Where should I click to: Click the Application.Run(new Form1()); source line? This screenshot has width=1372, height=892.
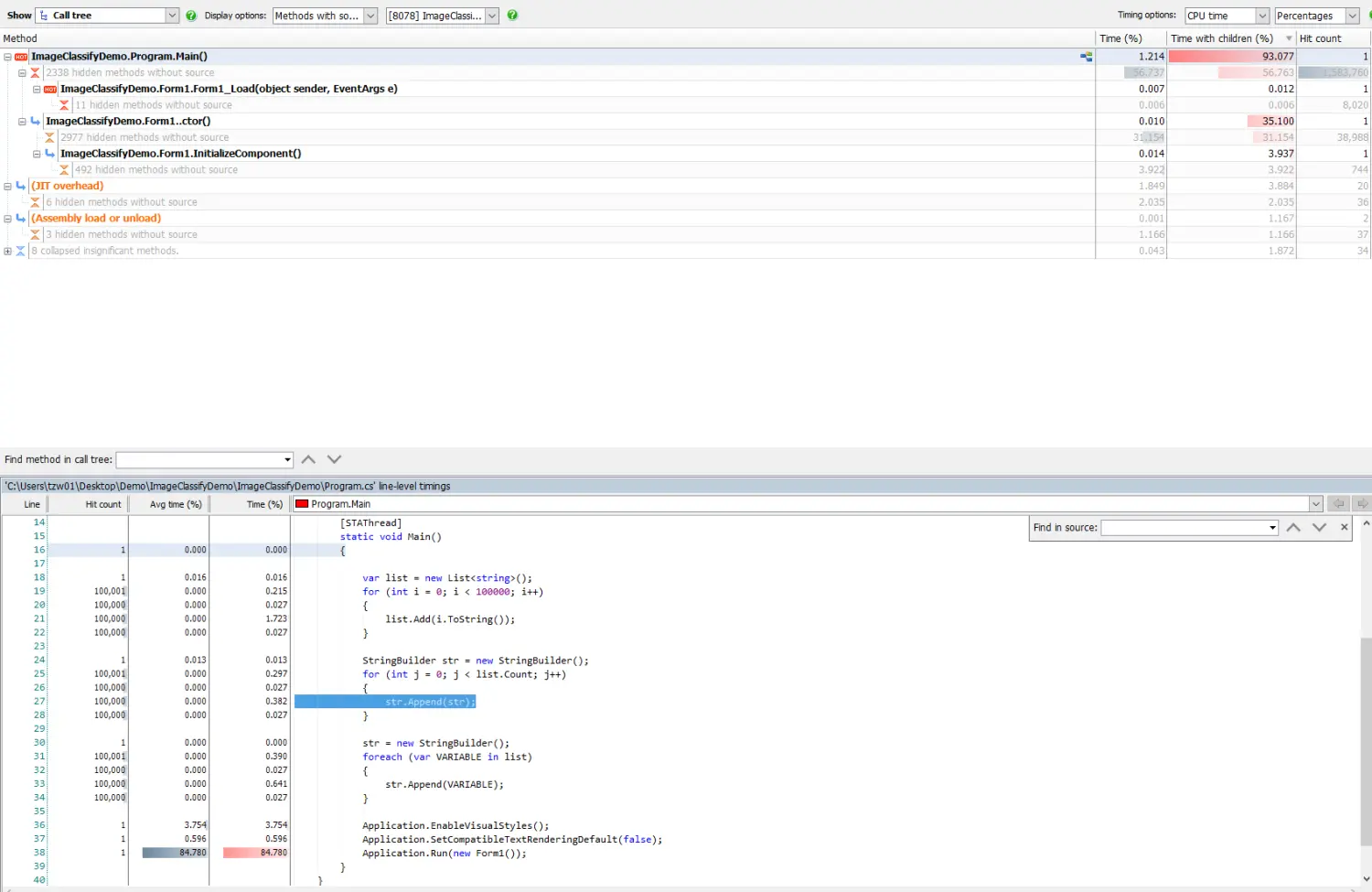click(445, 854)
